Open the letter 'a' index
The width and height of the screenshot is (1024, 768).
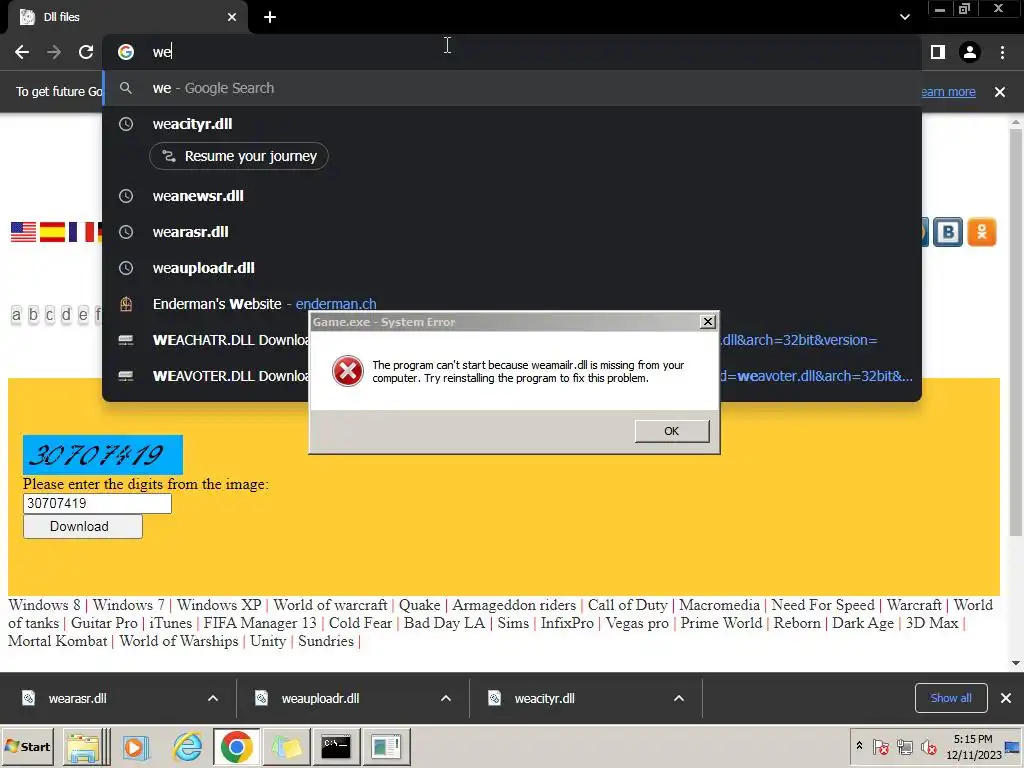(16, 315)
